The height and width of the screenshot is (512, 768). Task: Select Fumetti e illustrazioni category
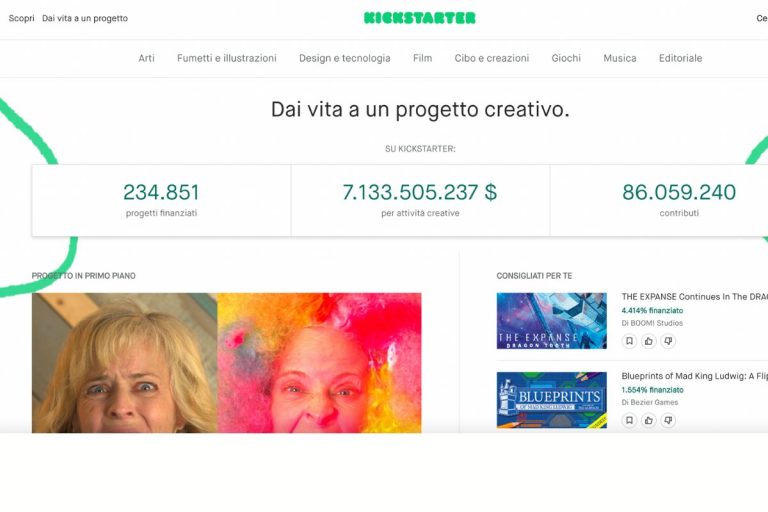tap(227, 58)
